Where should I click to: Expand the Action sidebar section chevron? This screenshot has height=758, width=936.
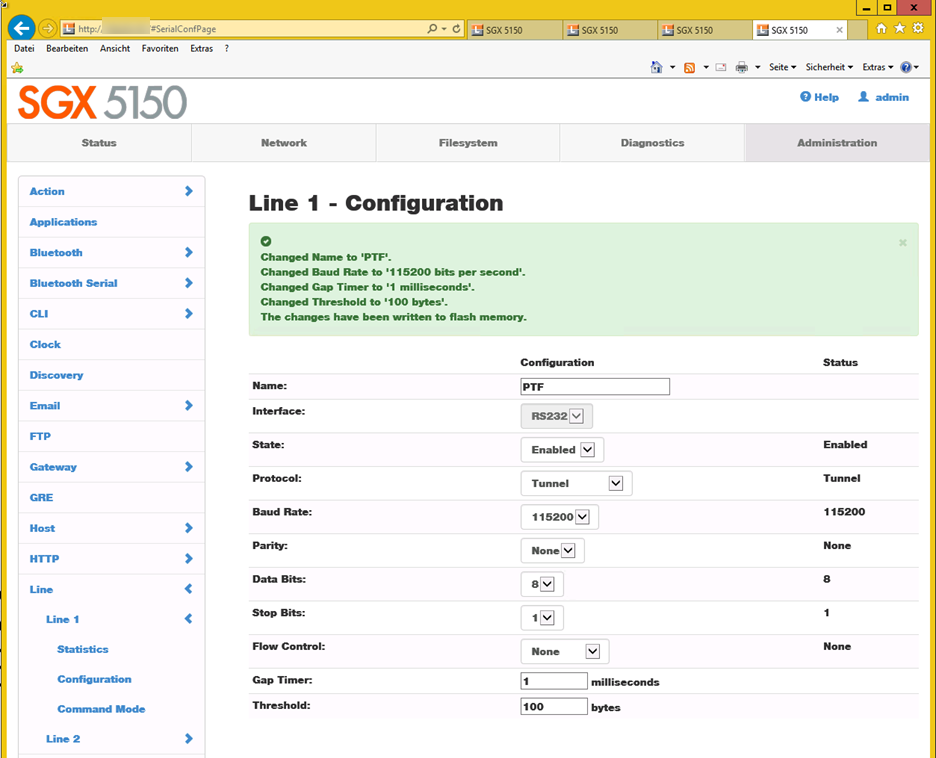coord(189,191)
